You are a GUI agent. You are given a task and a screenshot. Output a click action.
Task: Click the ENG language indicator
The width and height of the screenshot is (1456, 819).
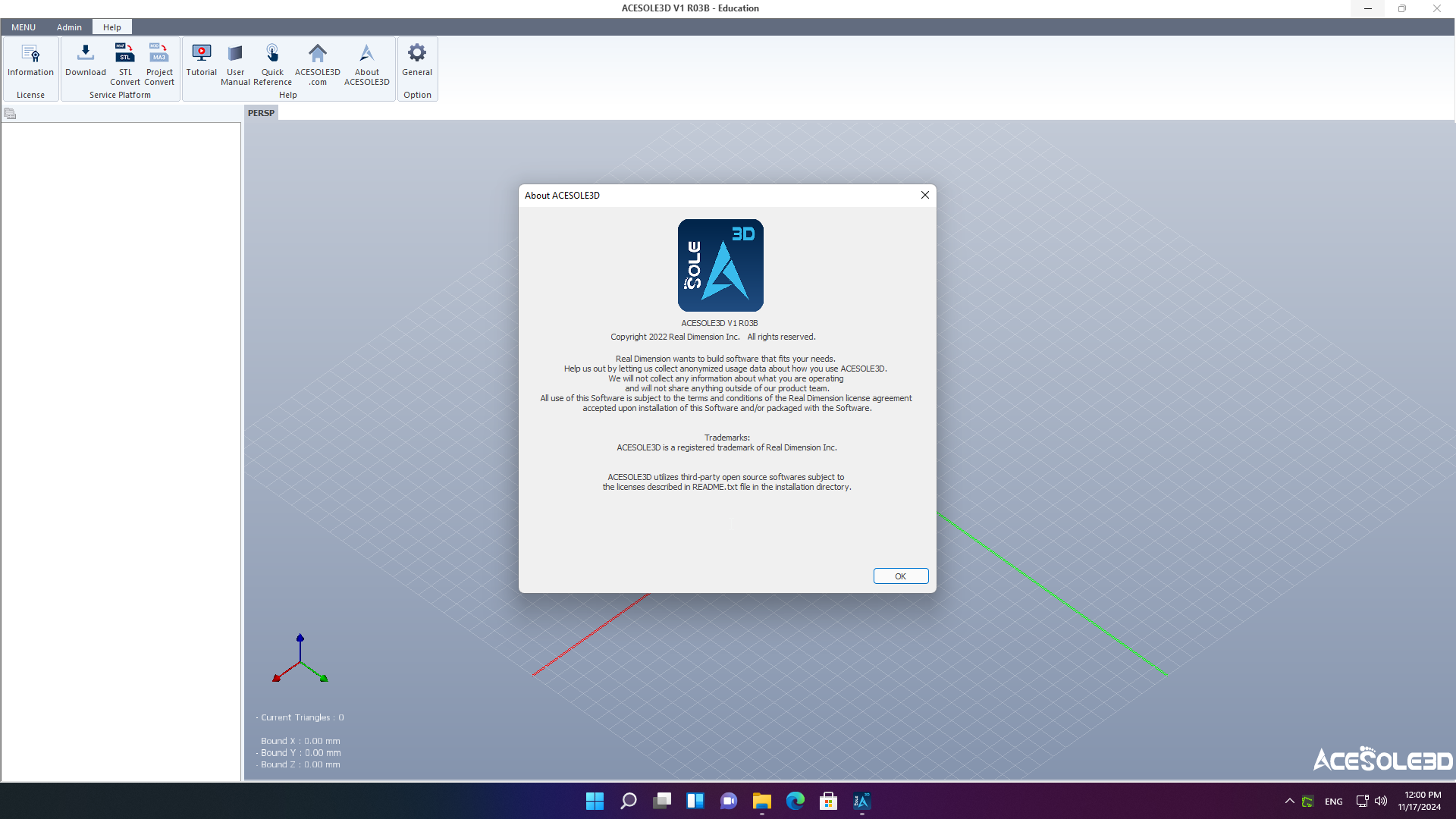1334,802
